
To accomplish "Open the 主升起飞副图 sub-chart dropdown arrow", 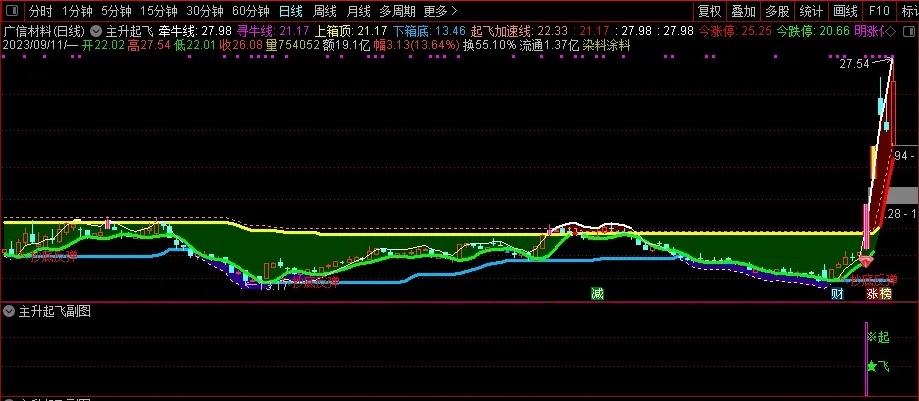I will click(9, 311).
